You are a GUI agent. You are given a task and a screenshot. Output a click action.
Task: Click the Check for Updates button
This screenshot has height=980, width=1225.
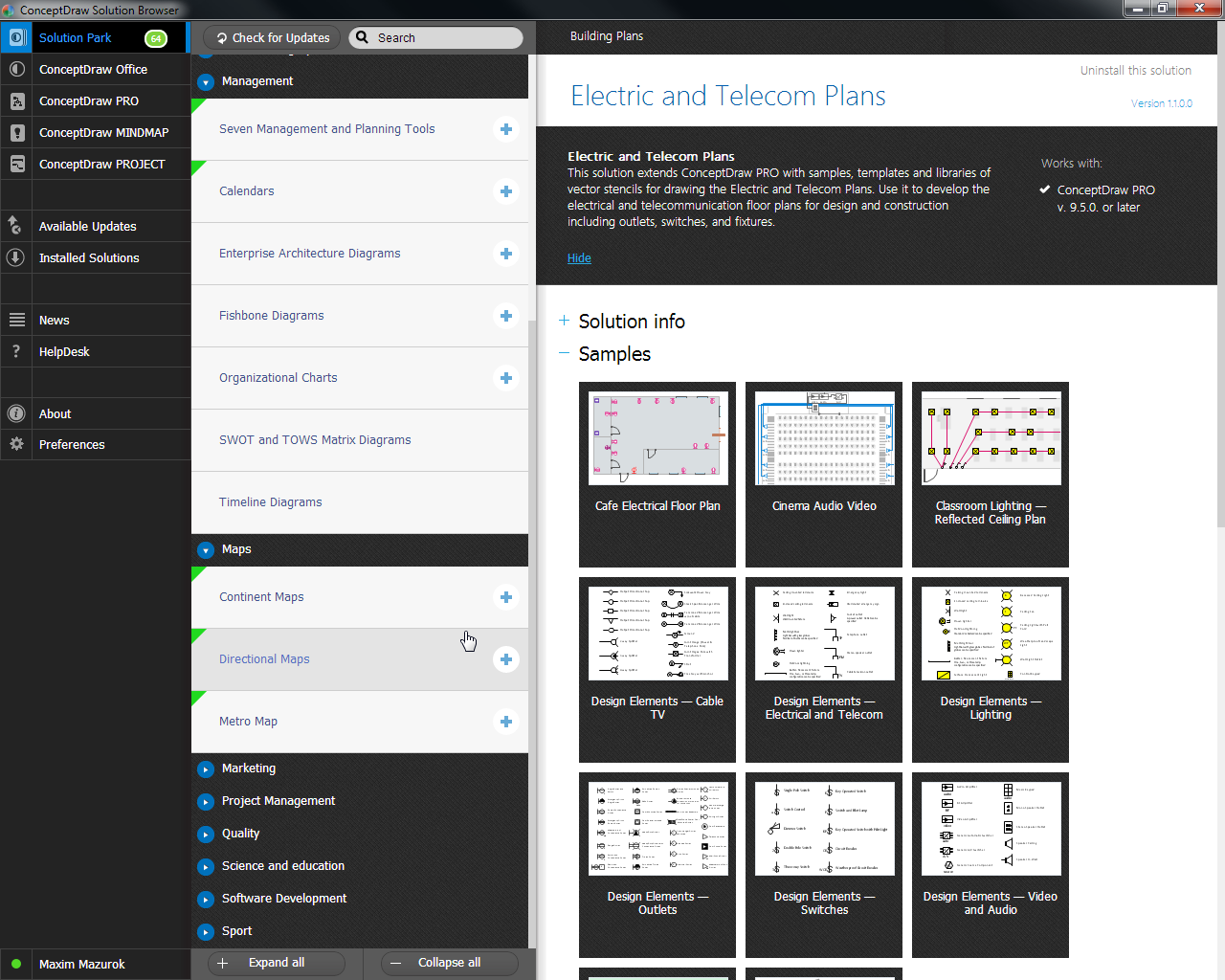272,38
